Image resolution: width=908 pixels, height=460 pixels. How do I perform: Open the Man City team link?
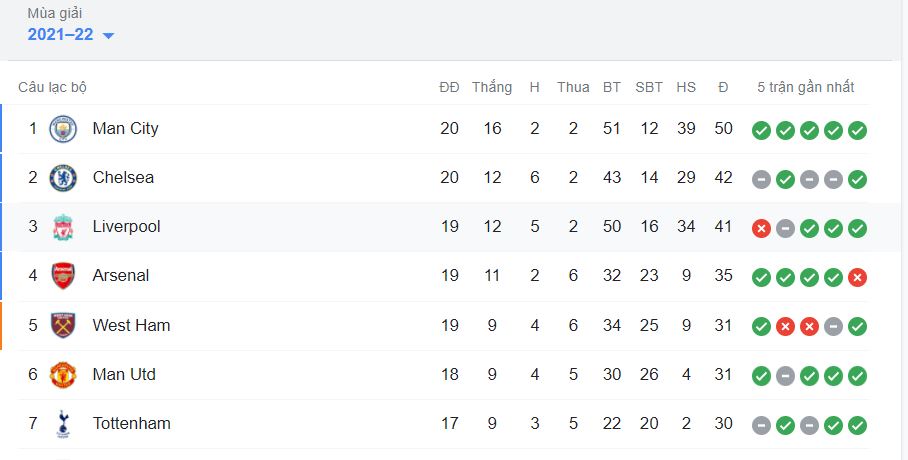[125, 129]
